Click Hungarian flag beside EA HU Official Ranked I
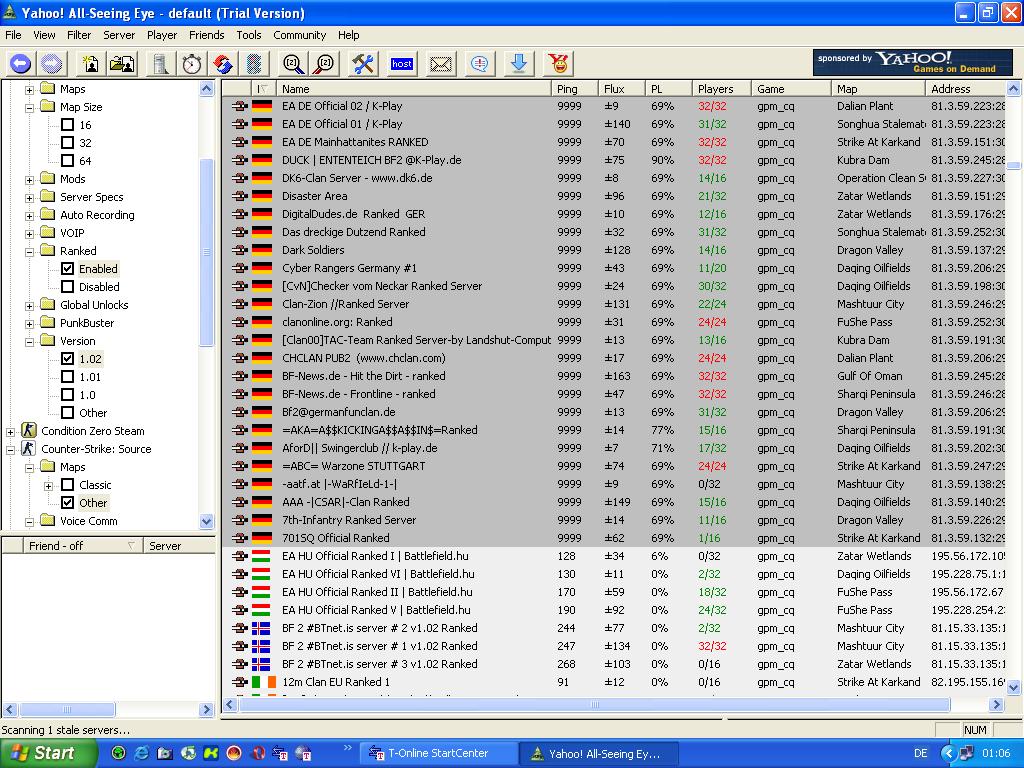1024x768 pixels. pyautogui.click(x=261, y=556)
